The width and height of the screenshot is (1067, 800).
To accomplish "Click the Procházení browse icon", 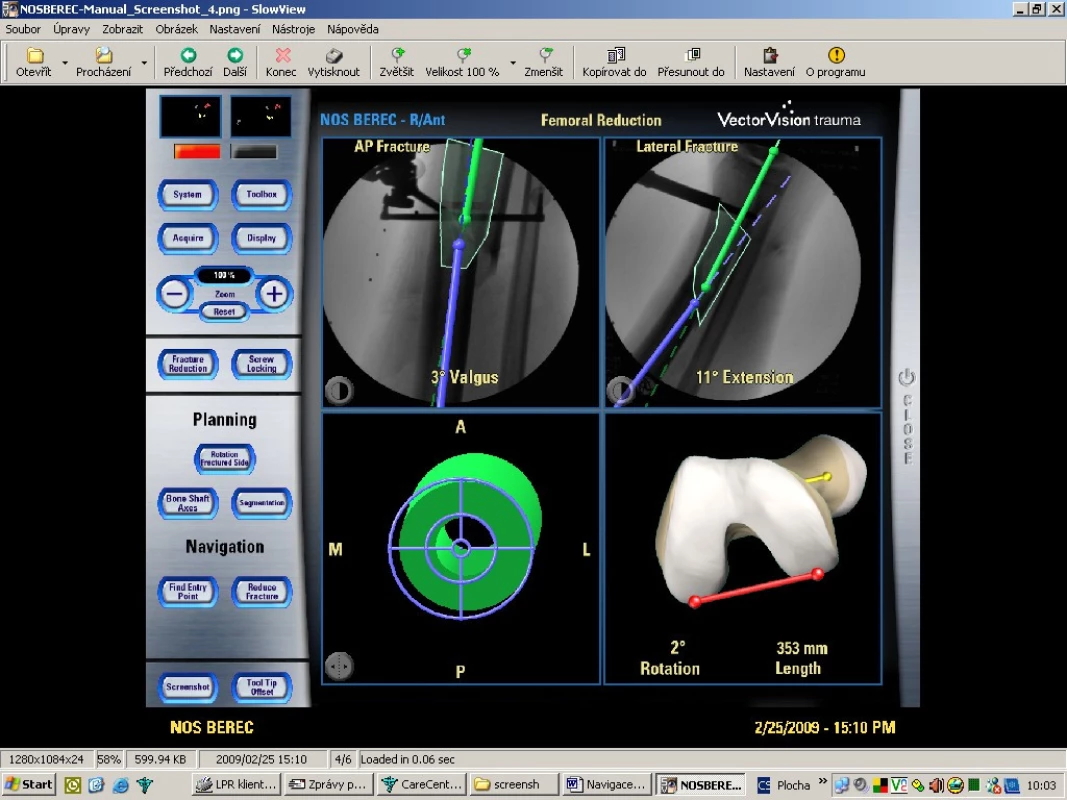I will (x=103, y=55).
